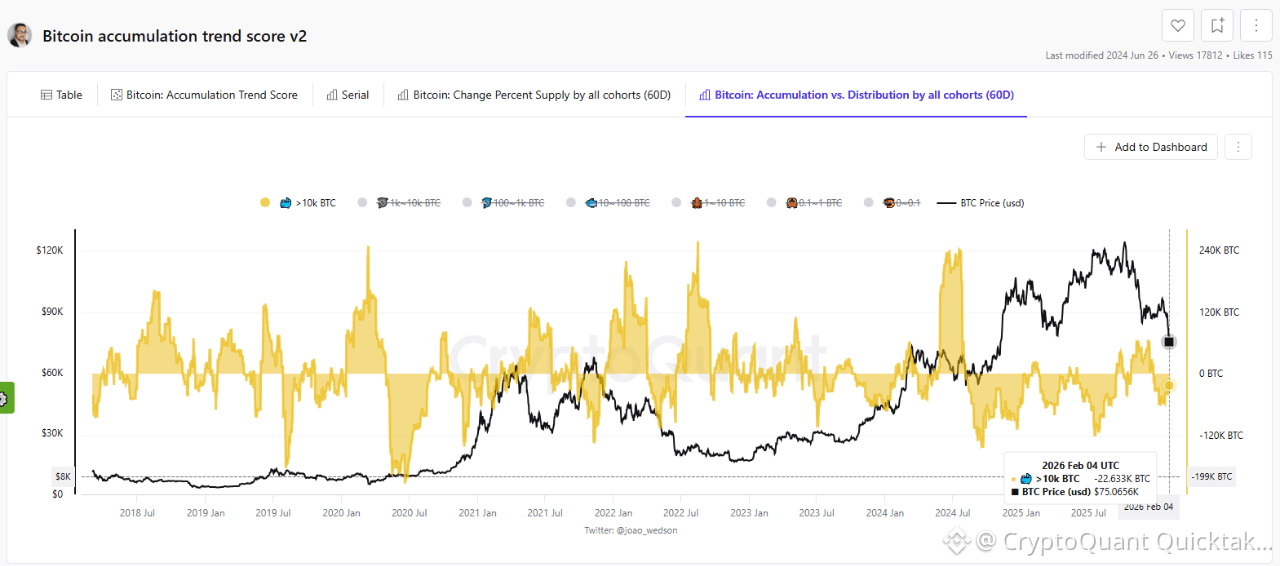The image size is (1280, 566).
Task: Click the Table tab's grid icon
Action: tap(46, 95)
